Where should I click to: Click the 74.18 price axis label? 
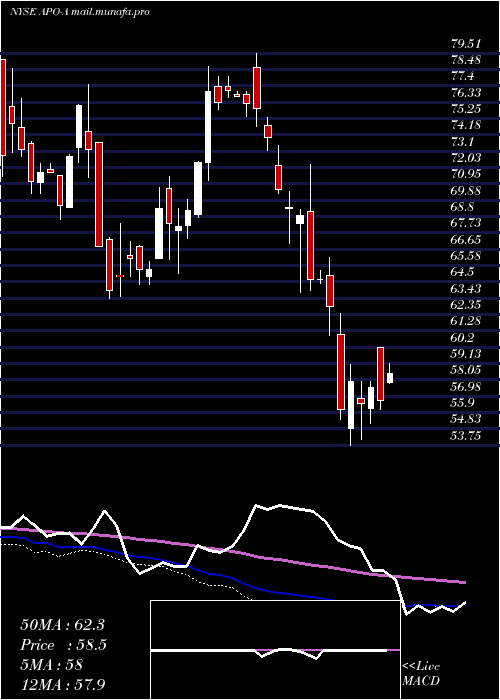point(466,125)
